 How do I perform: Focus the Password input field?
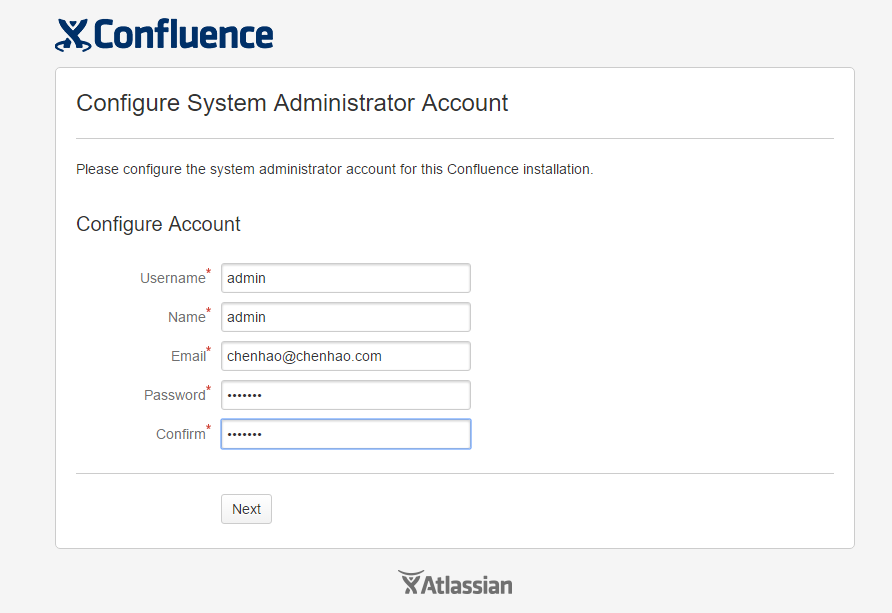(x=346, y=395)
